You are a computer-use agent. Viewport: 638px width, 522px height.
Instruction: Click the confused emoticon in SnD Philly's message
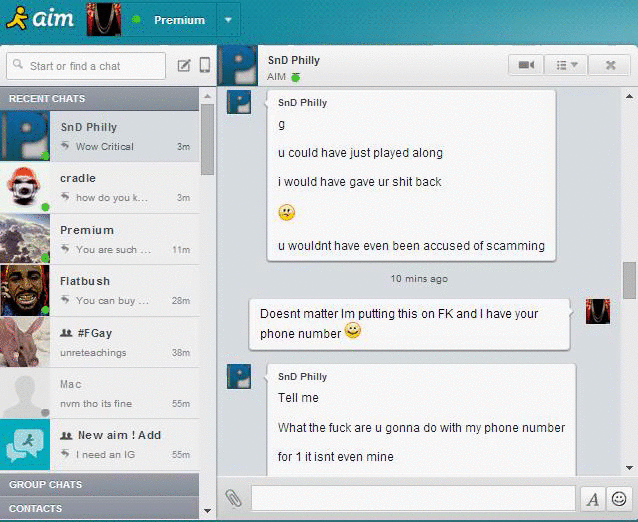[x=286, y=212]
